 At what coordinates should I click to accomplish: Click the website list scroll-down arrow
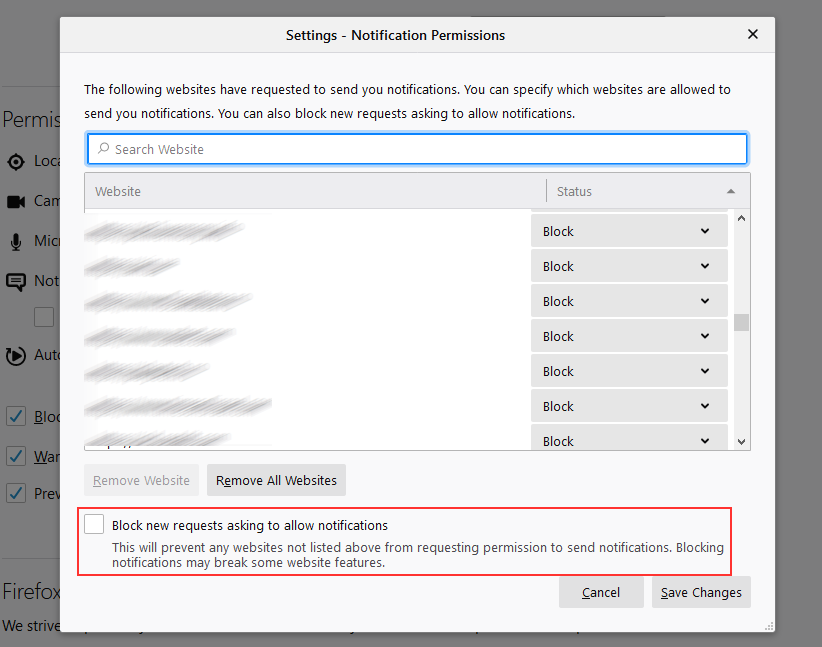click(x=741, y=441)
